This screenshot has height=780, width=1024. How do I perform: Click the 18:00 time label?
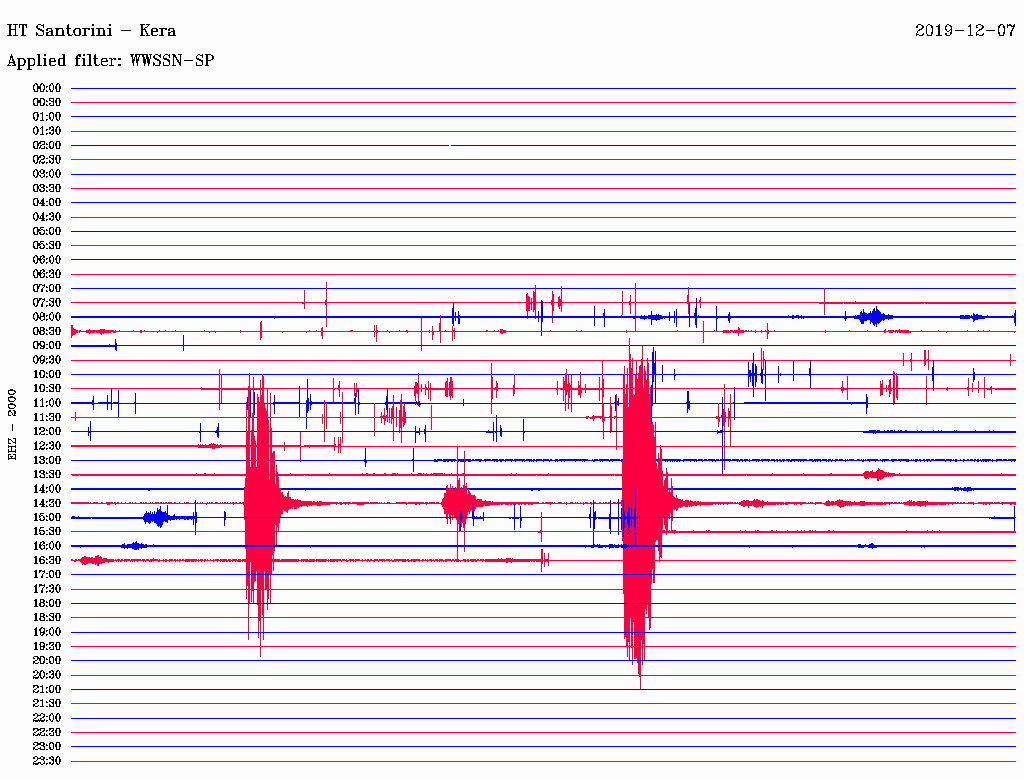(x=47, y=604)
